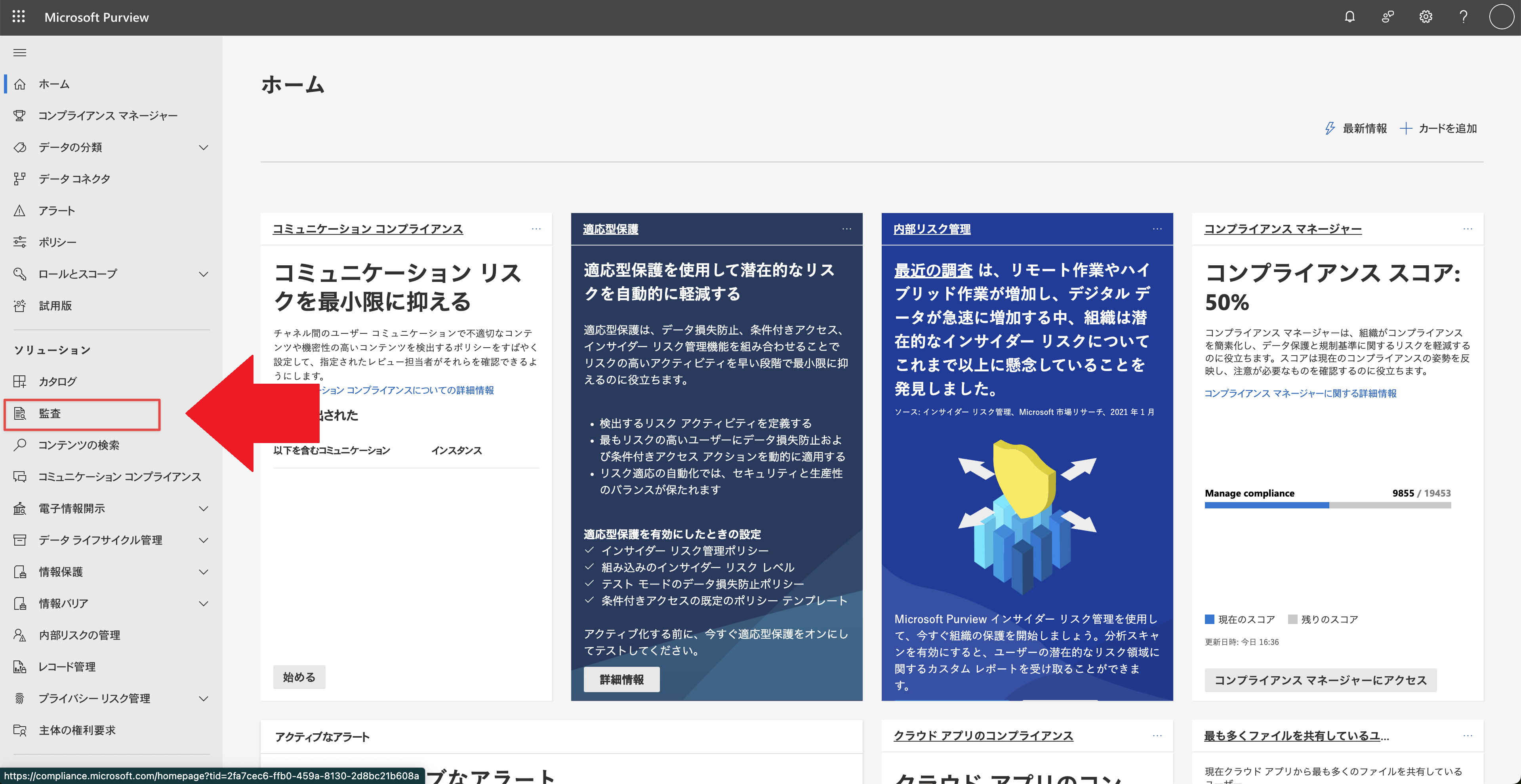Click the プライバシー リスク管理 fingerprint icon
This screenshot has width=1521, height=784.
(20, 699)
